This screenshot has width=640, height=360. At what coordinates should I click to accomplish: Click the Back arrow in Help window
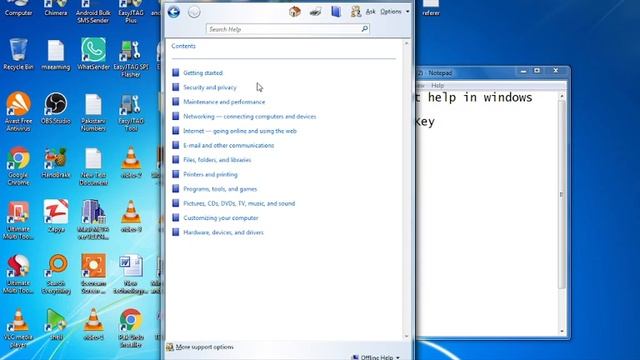174,12
